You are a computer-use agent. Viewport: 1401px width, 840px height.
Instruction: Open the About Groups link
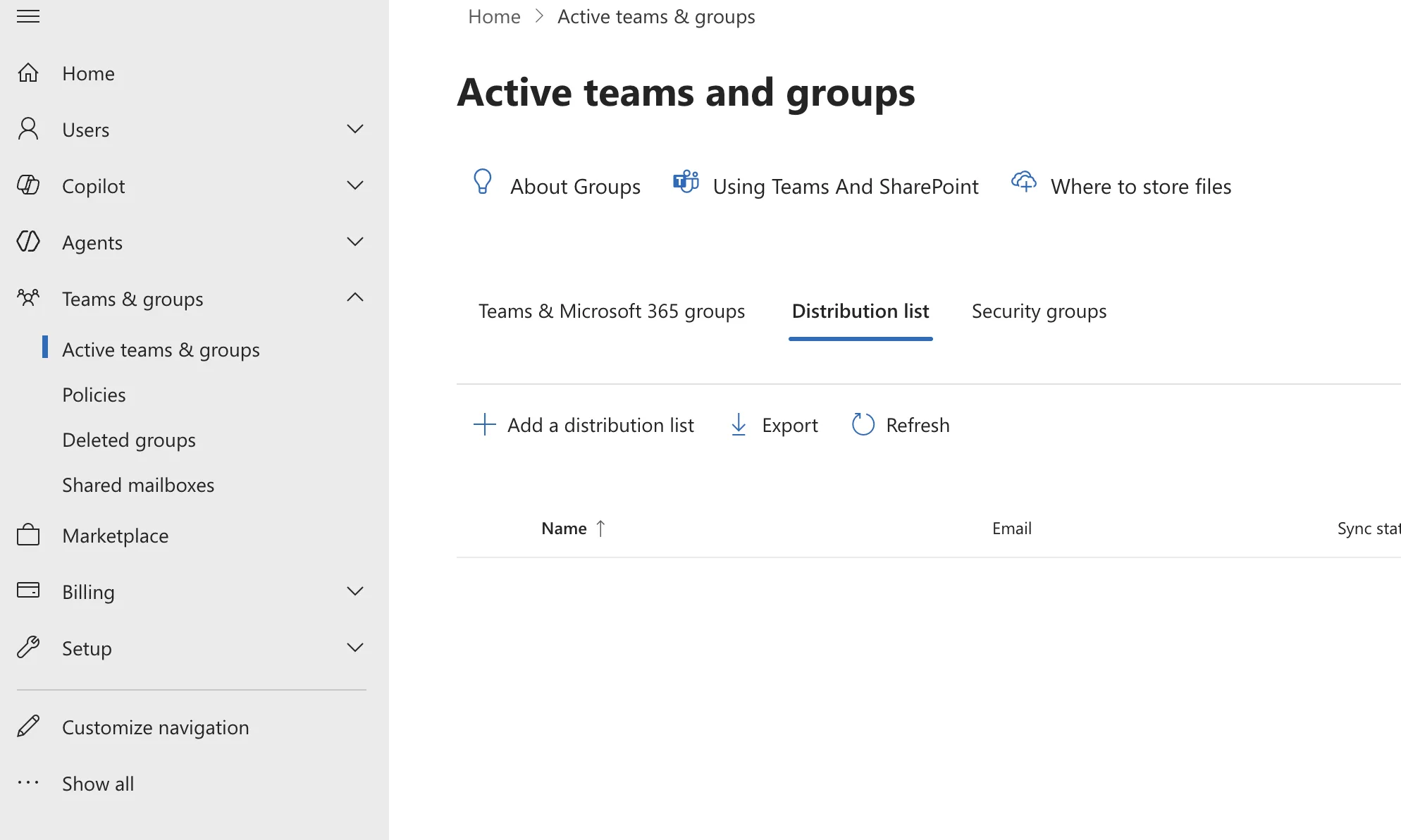575,186
